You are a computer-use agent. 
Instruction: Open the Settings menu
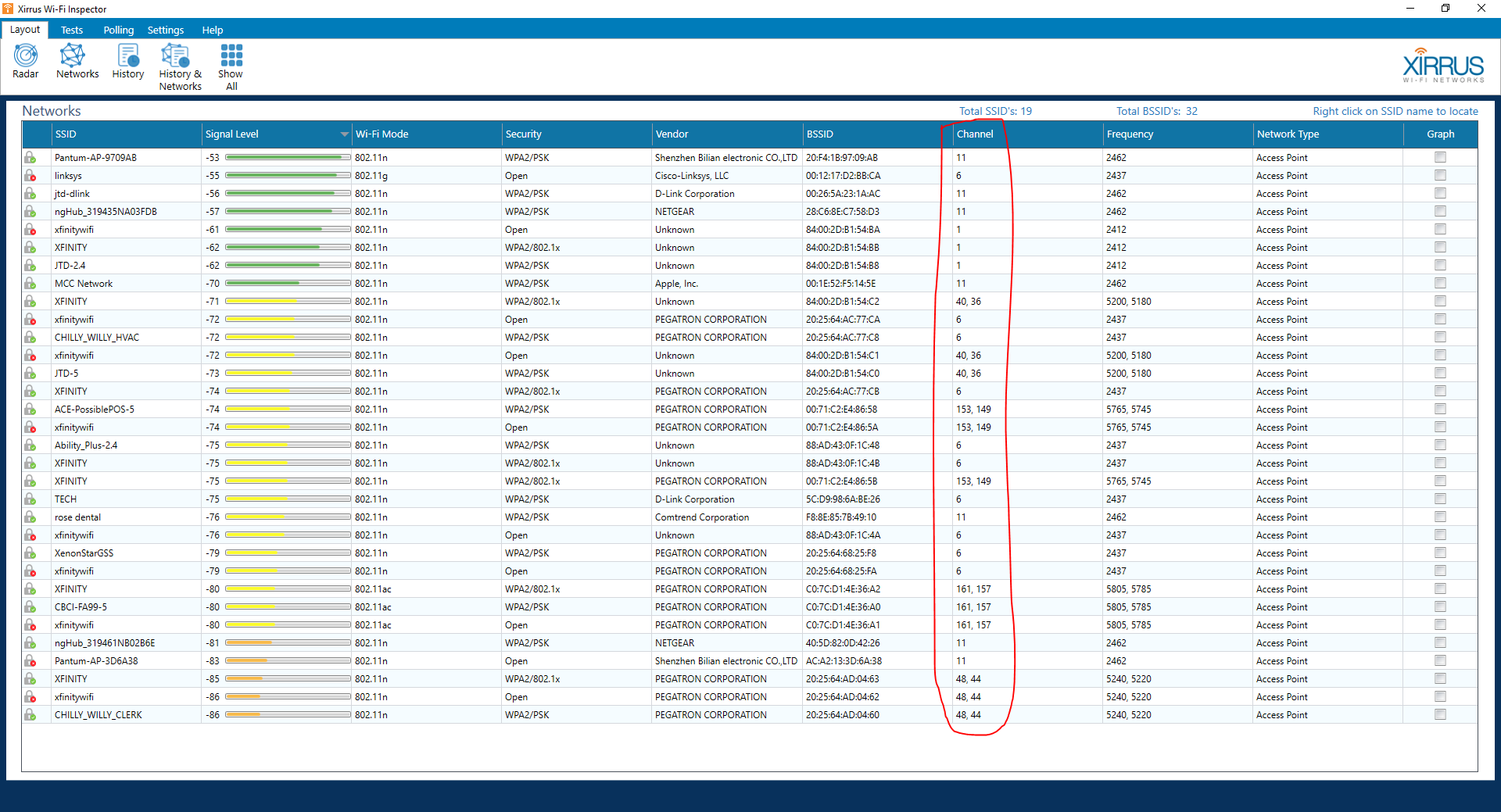[x=166, y=30]
